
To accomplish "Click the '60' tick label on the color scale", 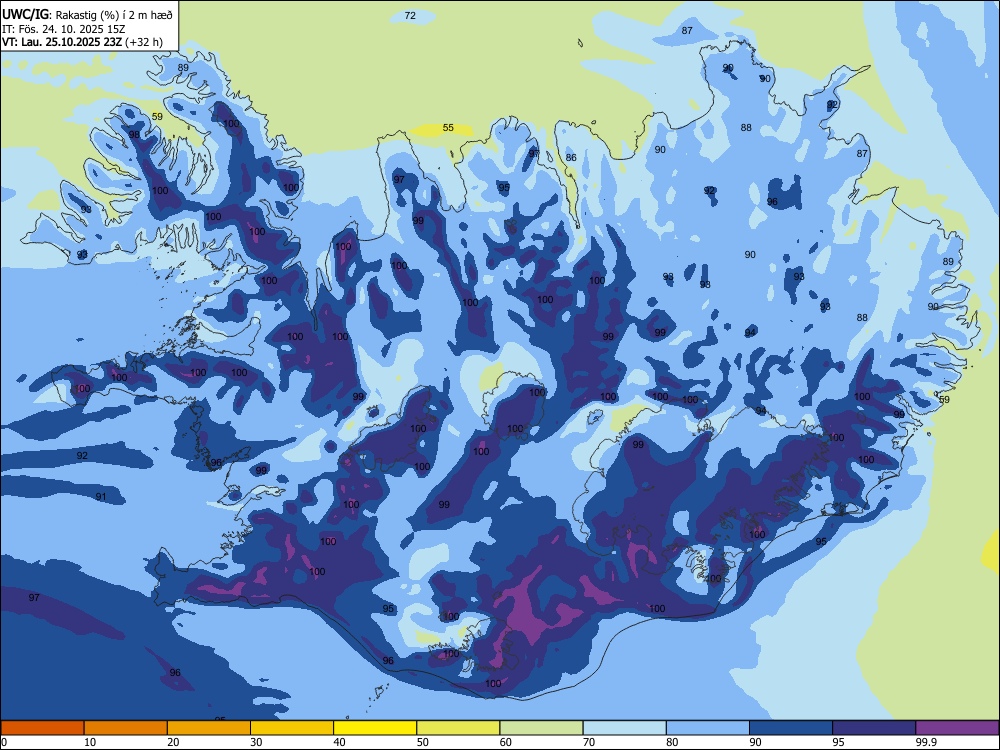I will pos(506,742).
